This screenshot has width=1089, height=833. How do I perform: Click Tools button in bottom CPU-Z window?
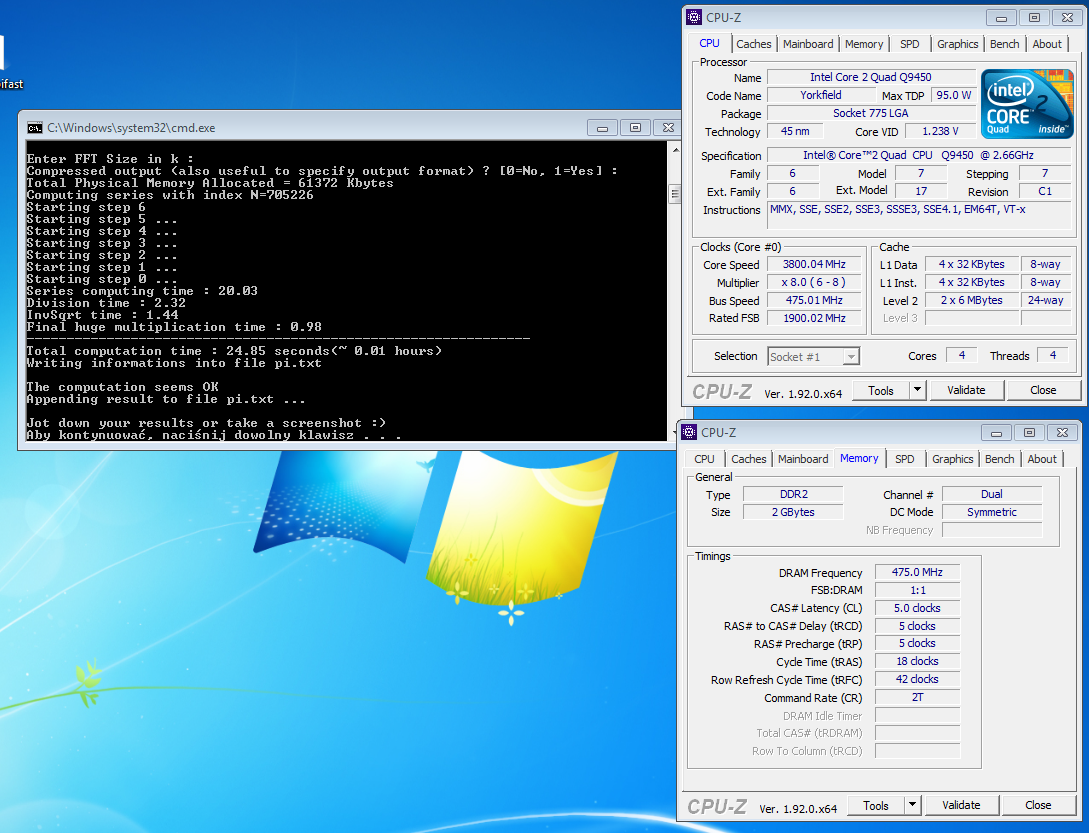(876, 805)
